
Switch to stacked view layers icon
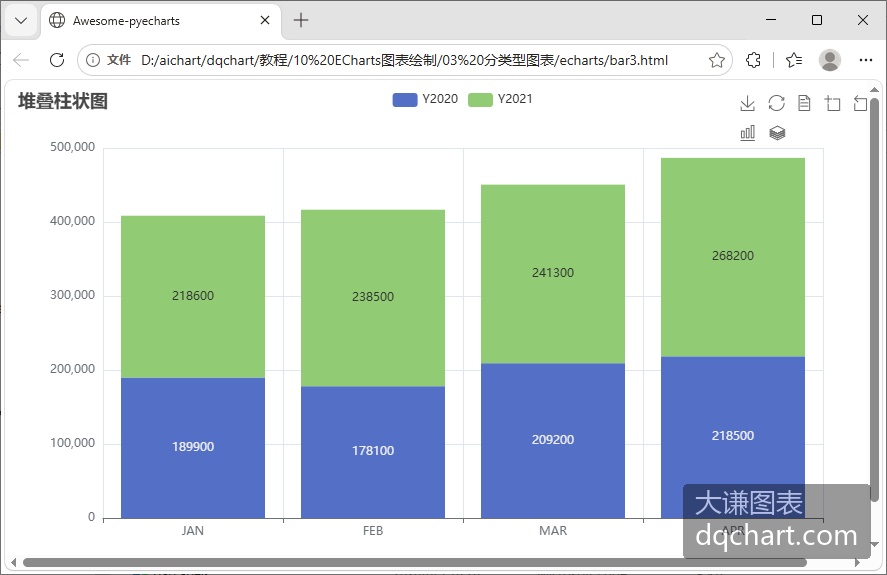pos(777,133)
